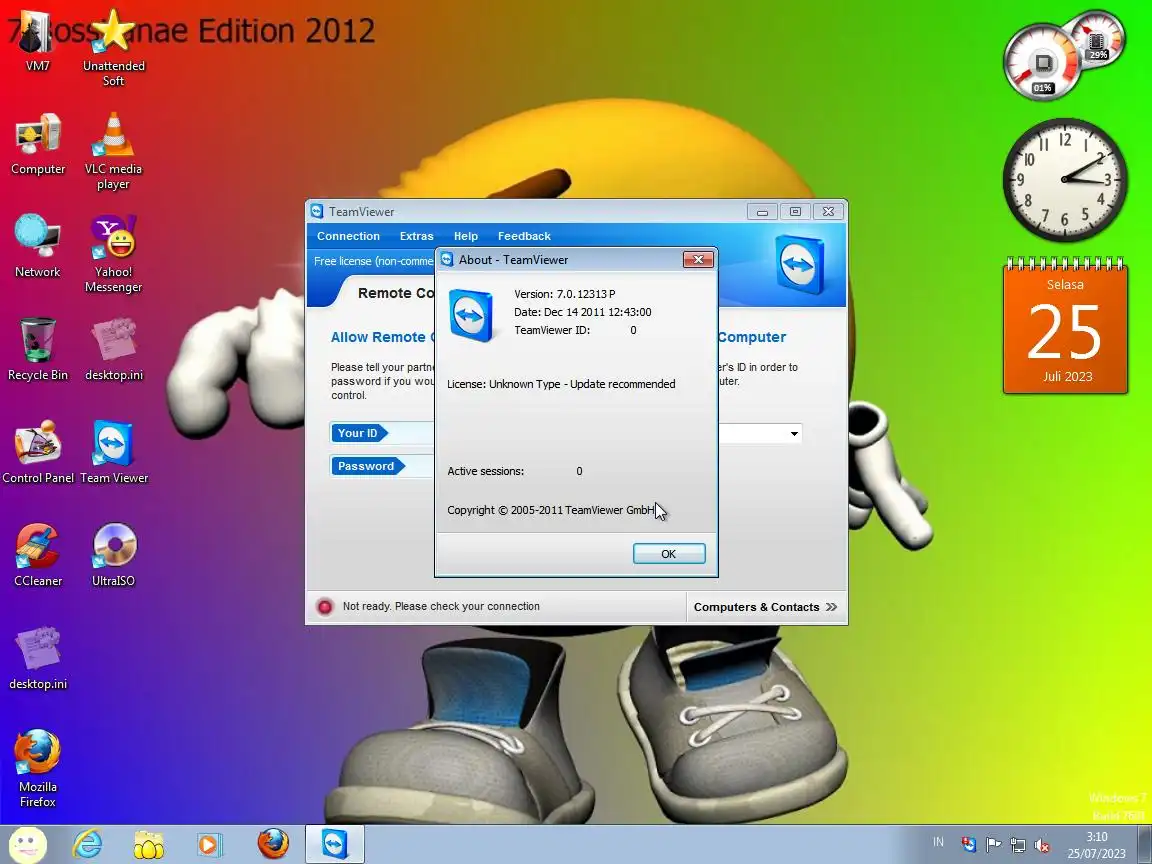Click Not ready status message
The width and height of the screenshot is (1152, 864).
[441, 606]
